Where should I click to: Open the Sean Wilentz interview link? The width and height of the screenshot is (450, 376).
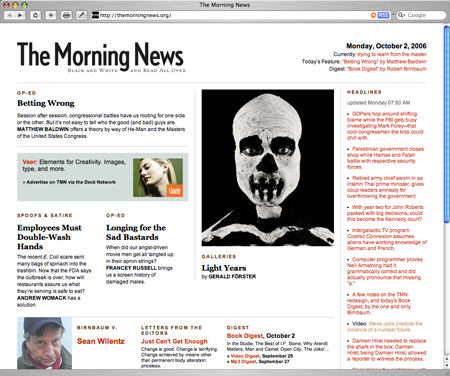pyautogui.click(x=101, y=341)
